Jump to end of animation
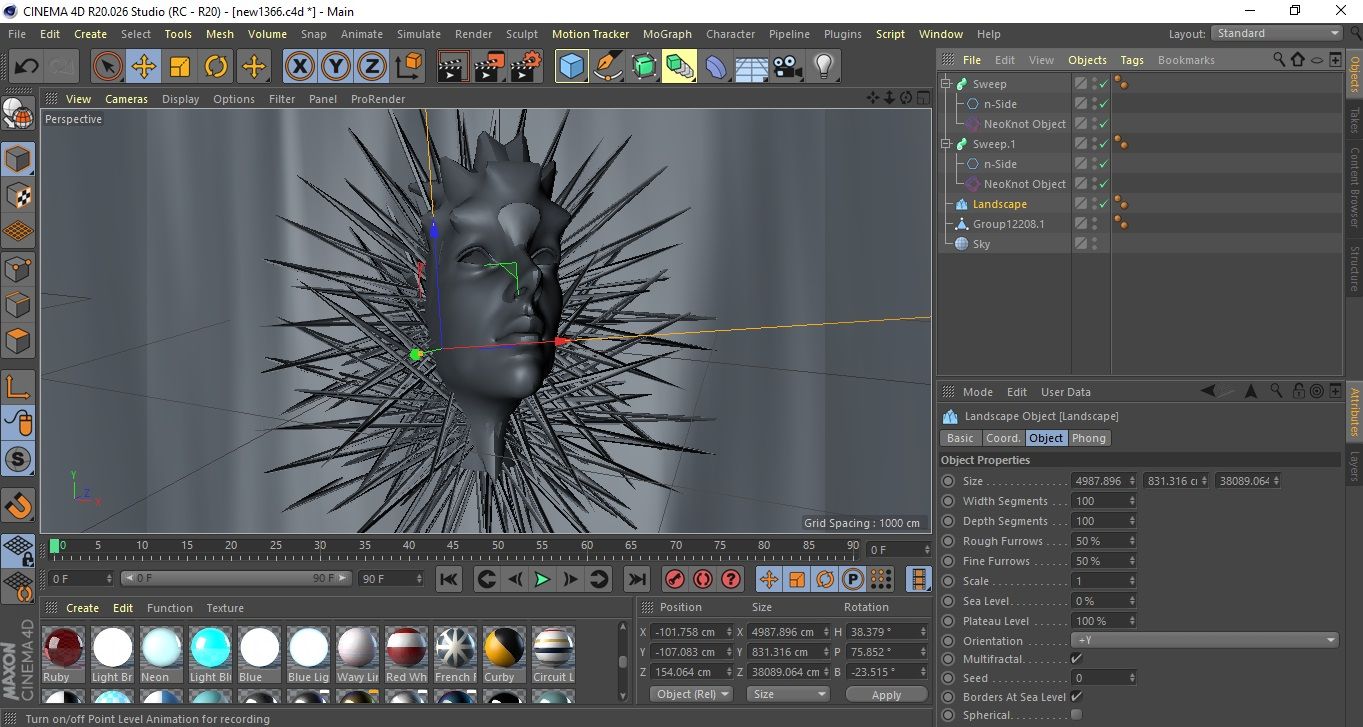 [x=636, y=579]
